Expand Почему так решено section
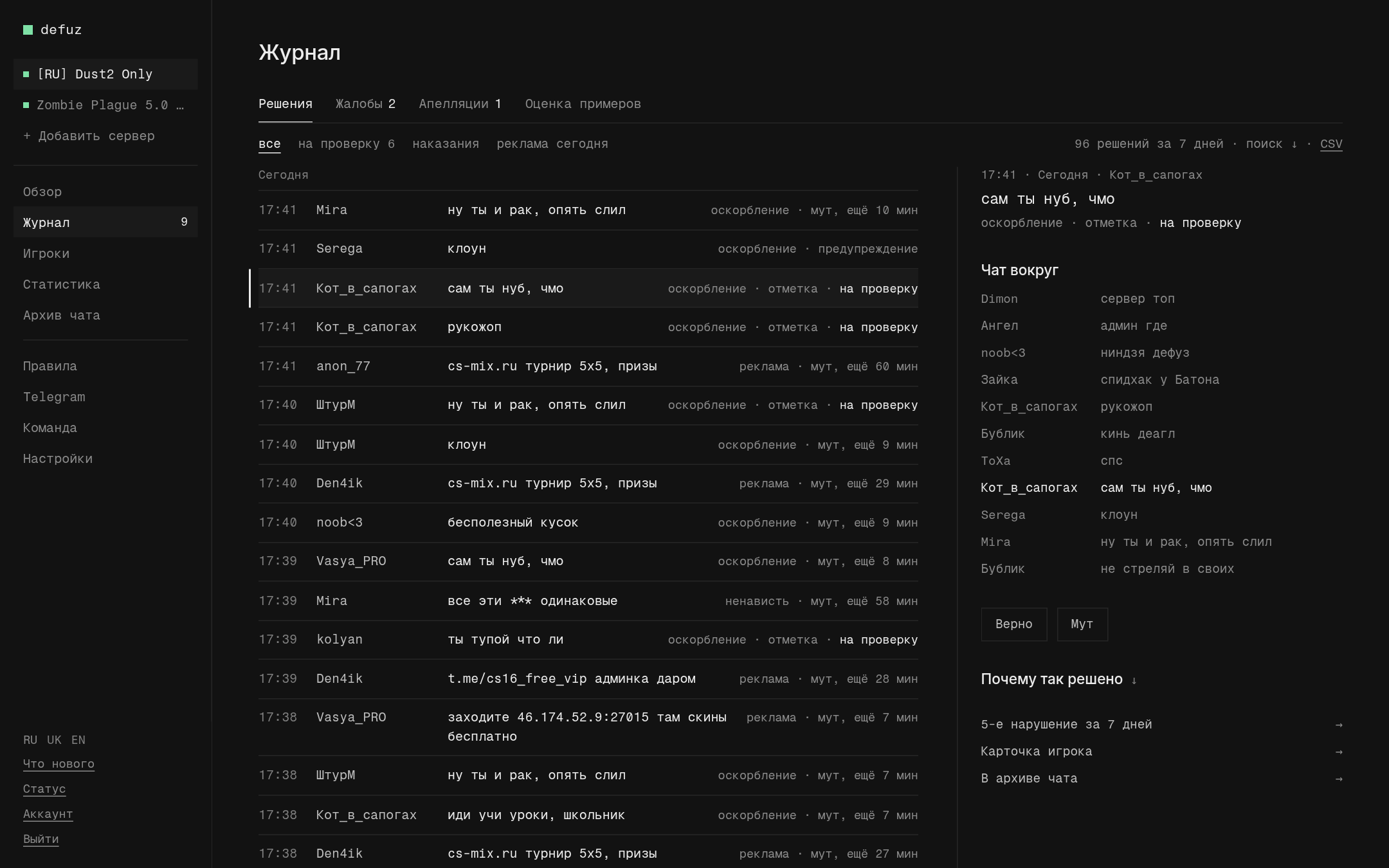The width and height of the screenshot is (1389, 868). point(1058,679)
